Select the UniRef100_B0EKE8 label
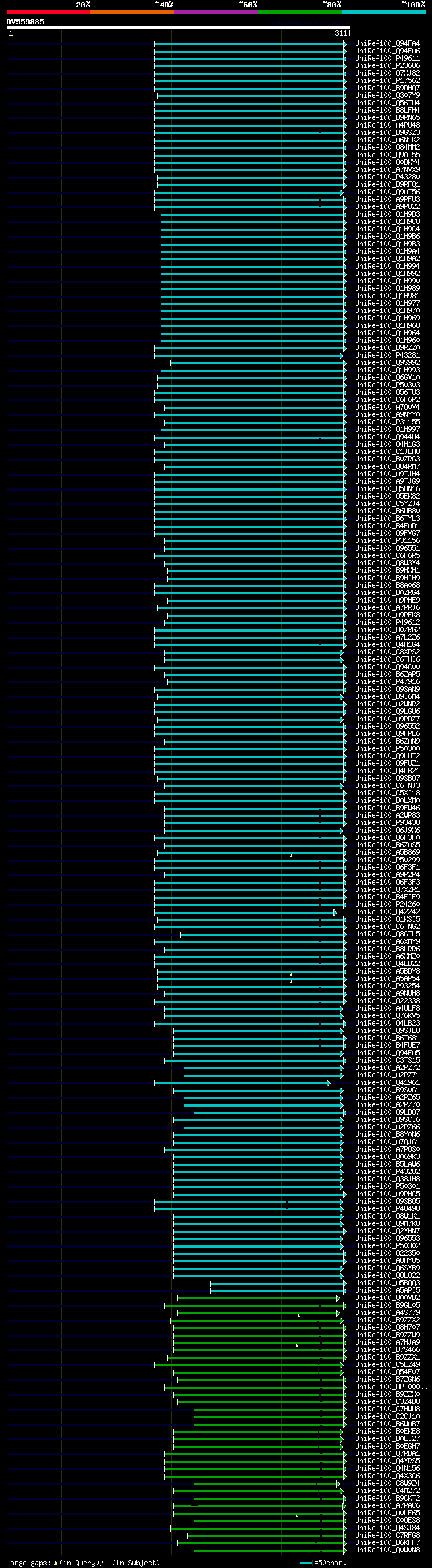 click(x=387, y=1432)
